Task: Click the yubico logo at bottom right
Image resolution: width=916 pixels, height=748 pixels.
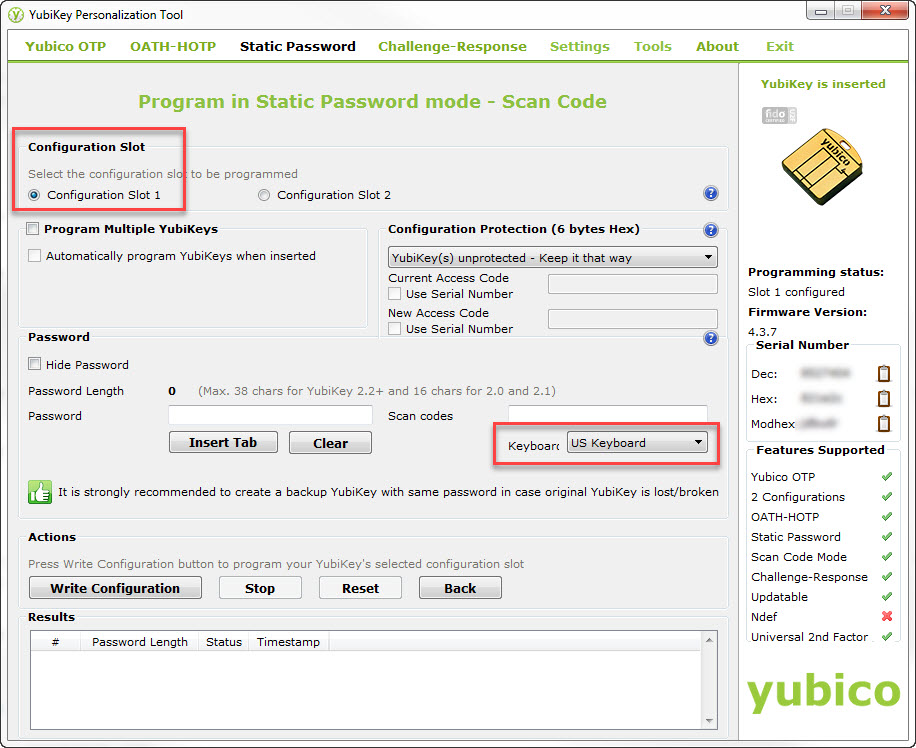Action: click(822, 692)
